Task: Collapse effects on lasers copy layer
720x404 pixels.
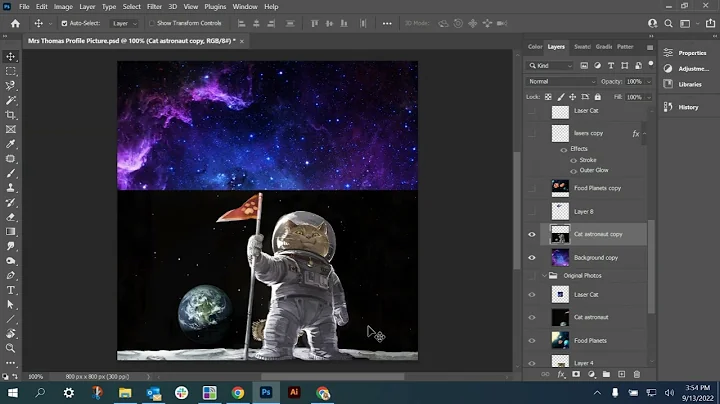Action: (645, 134)
